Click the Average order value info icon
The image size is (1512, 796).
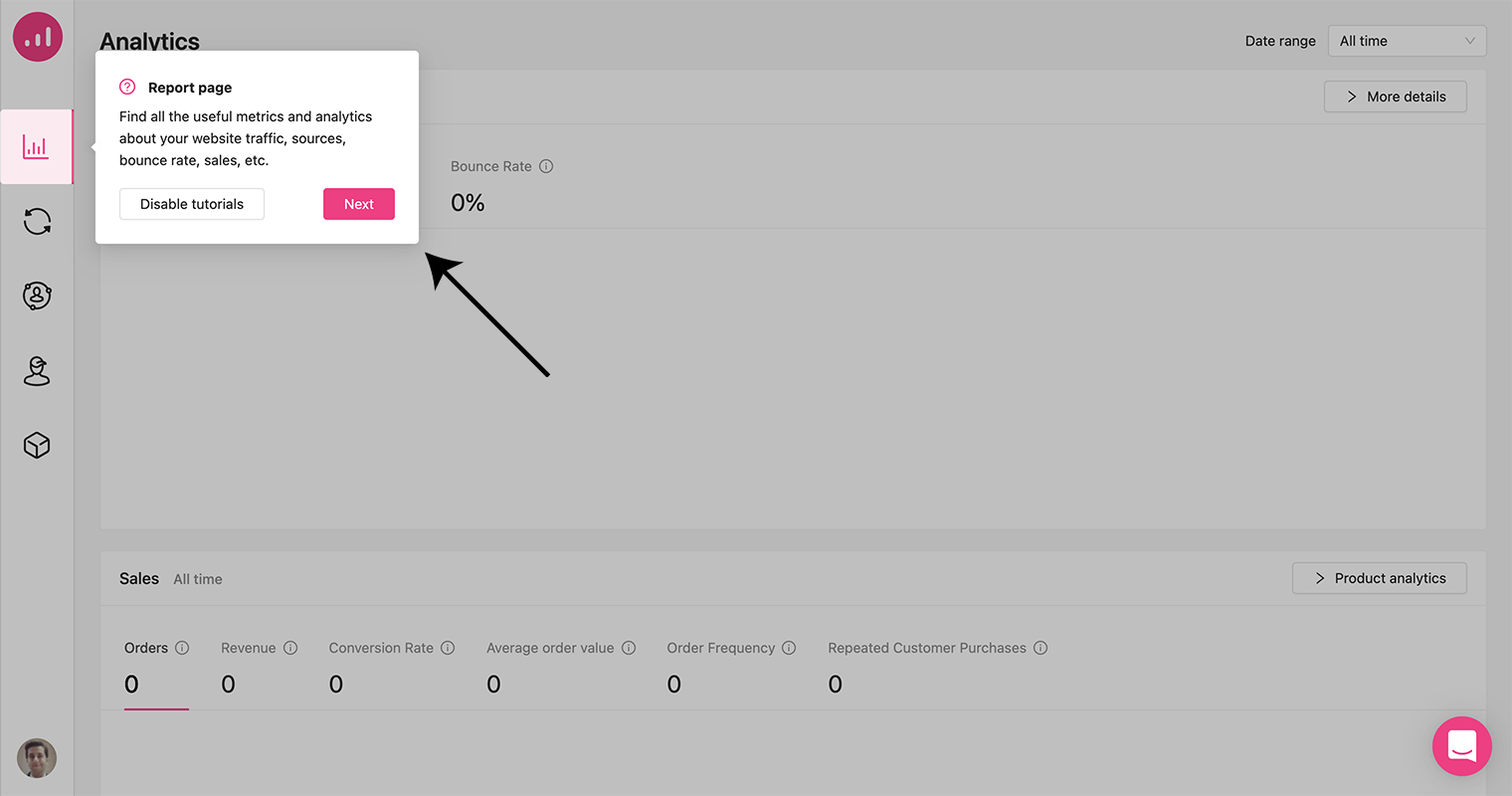tap(629, 648)
